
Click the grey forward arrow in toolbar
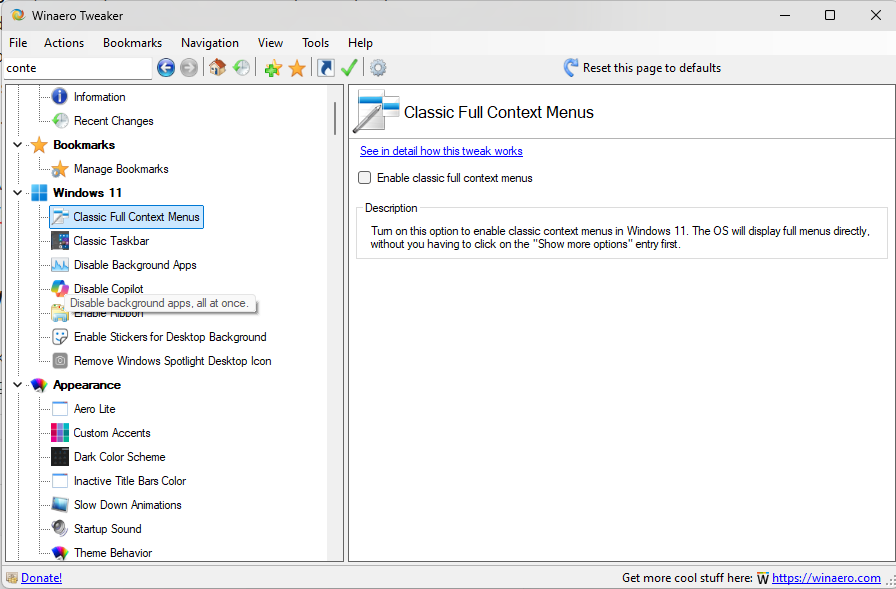tap(189, 68)
